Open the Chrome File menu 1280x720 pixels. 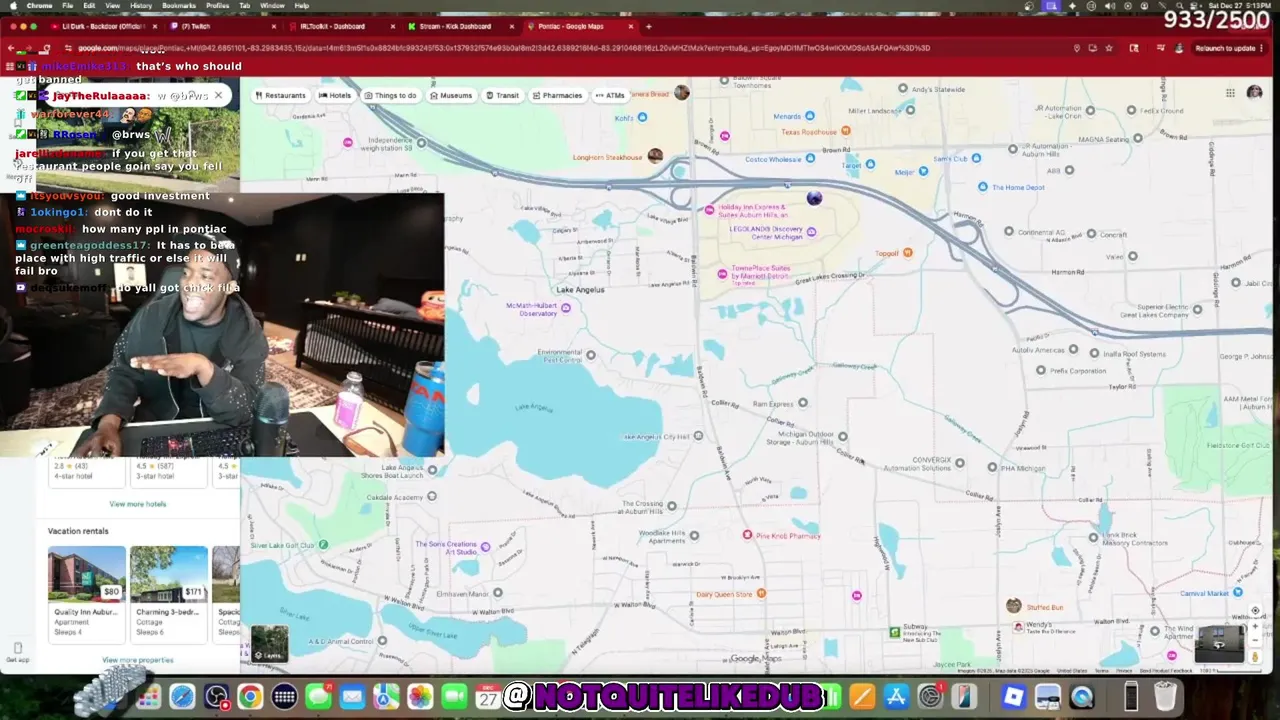pos(68,6)
